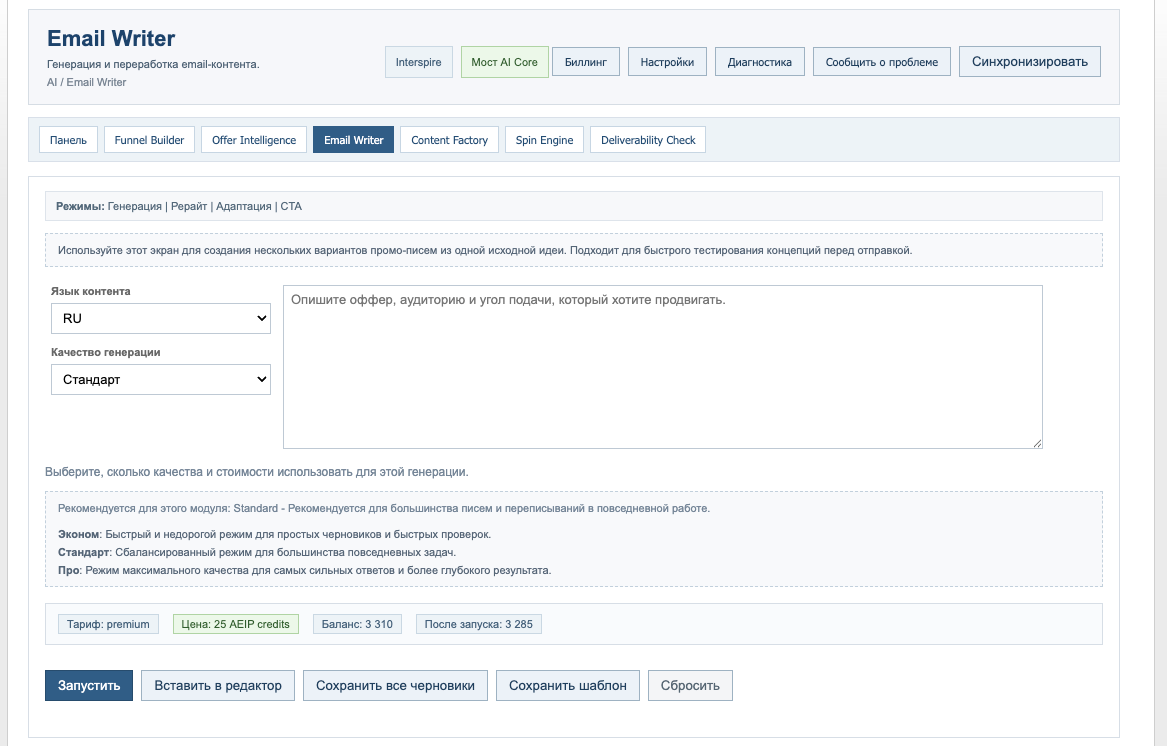Screen dimensions: 1167x746
Task: Open the Offer Intelligence tab
Action: pos(253,139)
